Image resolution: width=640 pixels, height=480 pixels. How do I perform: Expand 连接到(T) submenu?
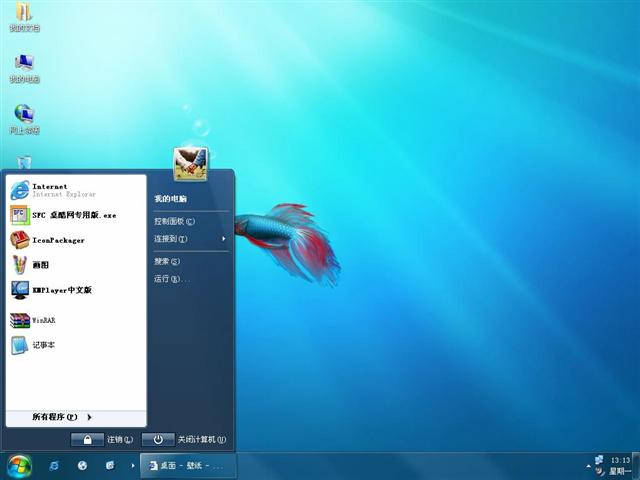tap(191, 239)
